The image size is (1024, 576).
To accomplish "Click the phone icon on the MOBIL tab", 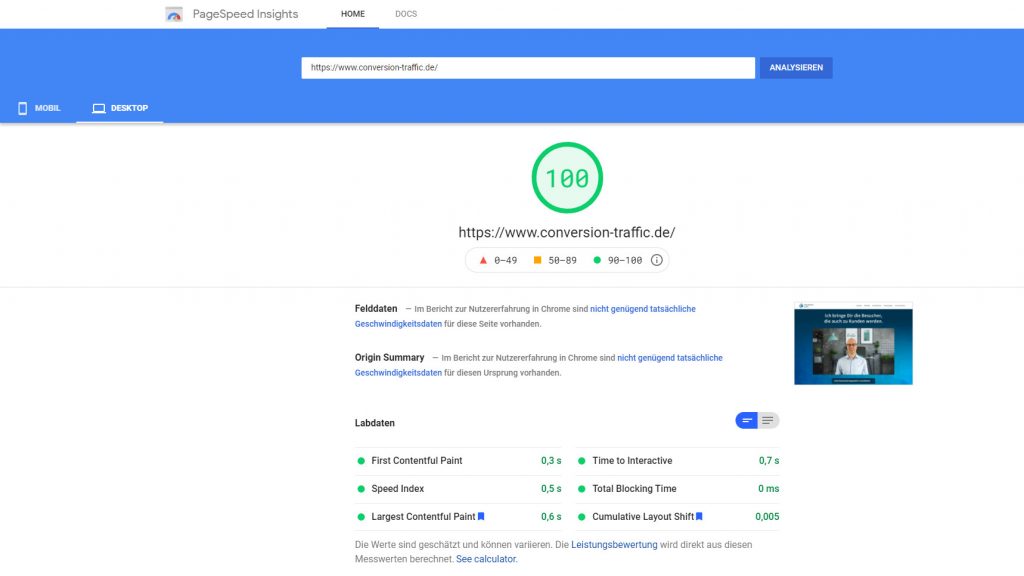I will [x=23, y=107].
